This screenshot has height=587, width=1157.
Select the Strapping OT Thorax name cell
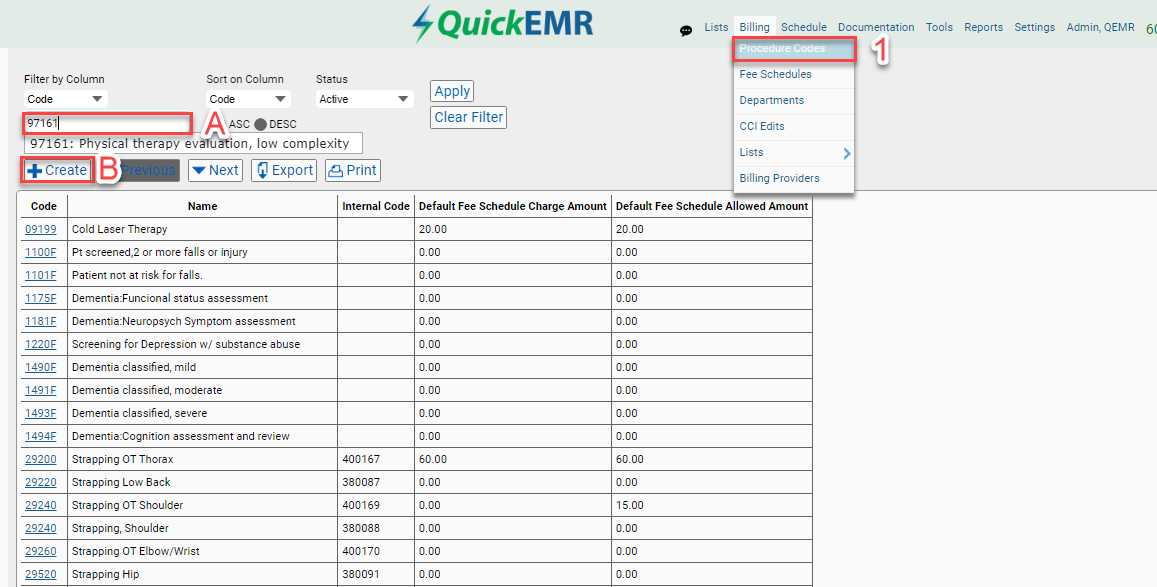202,459
